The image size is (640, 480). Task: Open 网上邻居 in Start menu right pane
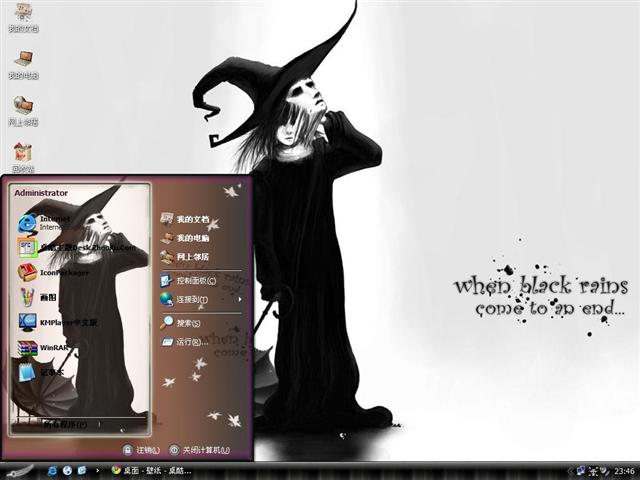[x=184, y=257]
